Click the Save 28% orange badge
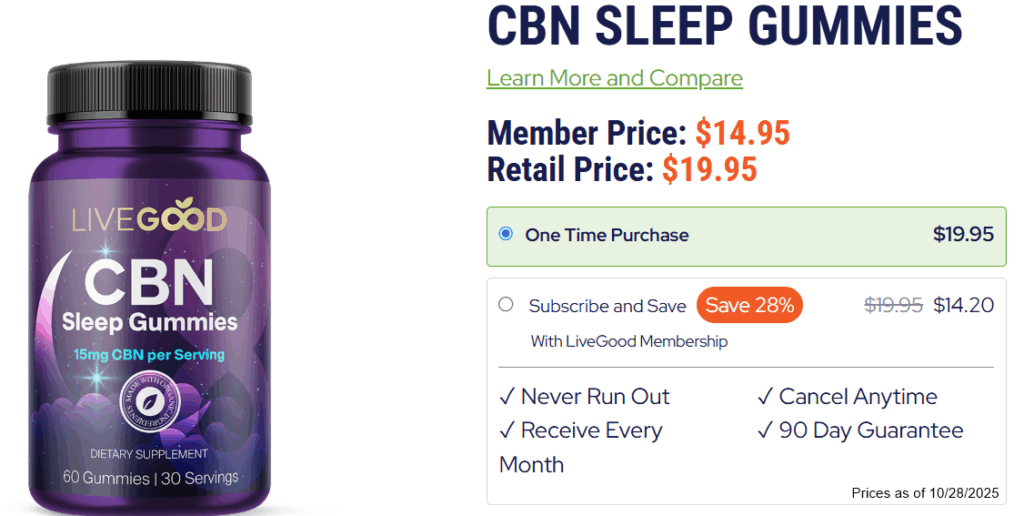1024x516 pixels. point(749,305)
